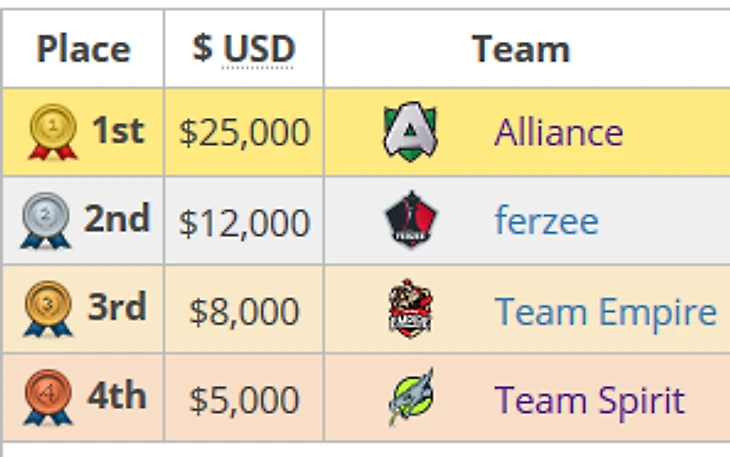Click the $25,000 prize cell
This screenshot has width=730, height=457.
tap(244, 133)
